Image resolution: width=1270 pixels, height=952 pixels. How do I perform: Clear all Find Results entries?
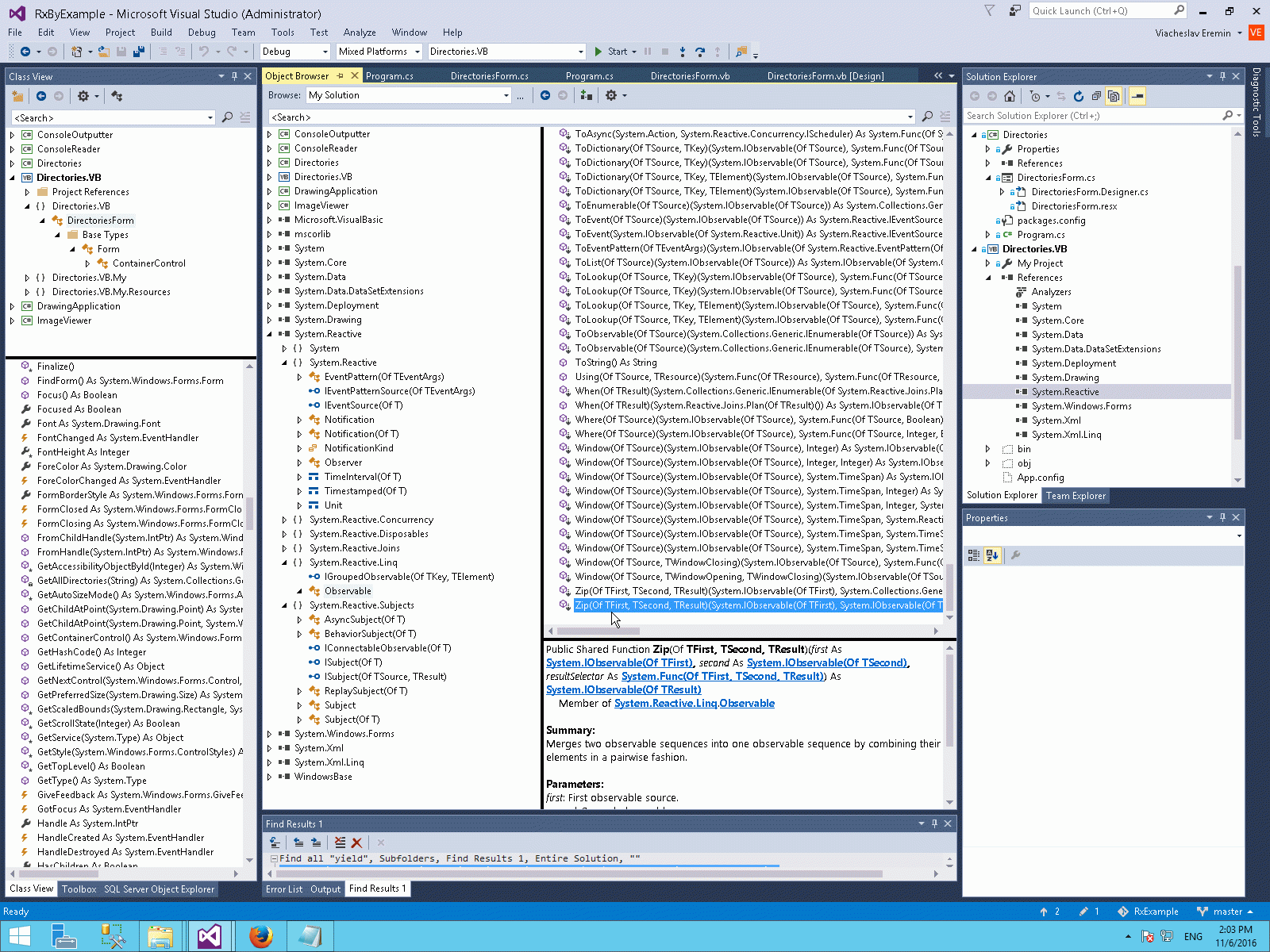pos(340,843)
